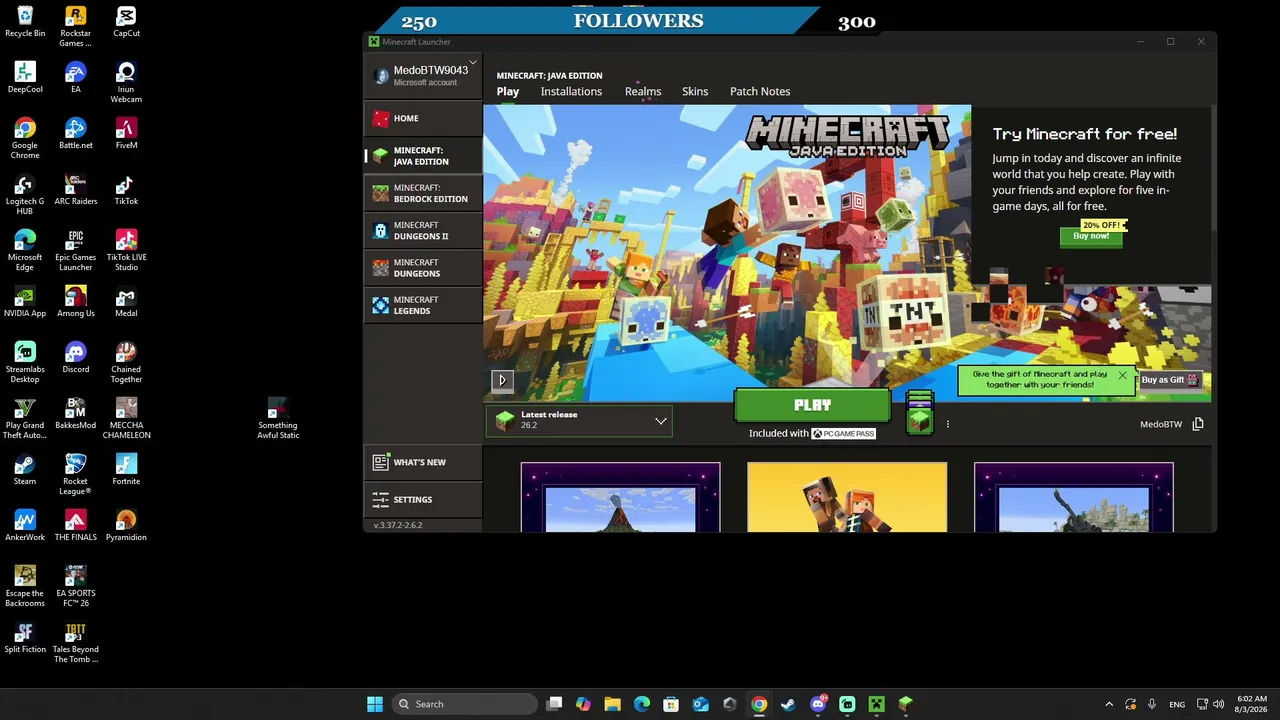
Task: Open the dragon skeleton news thumbnail
Action: [1074, 497]
